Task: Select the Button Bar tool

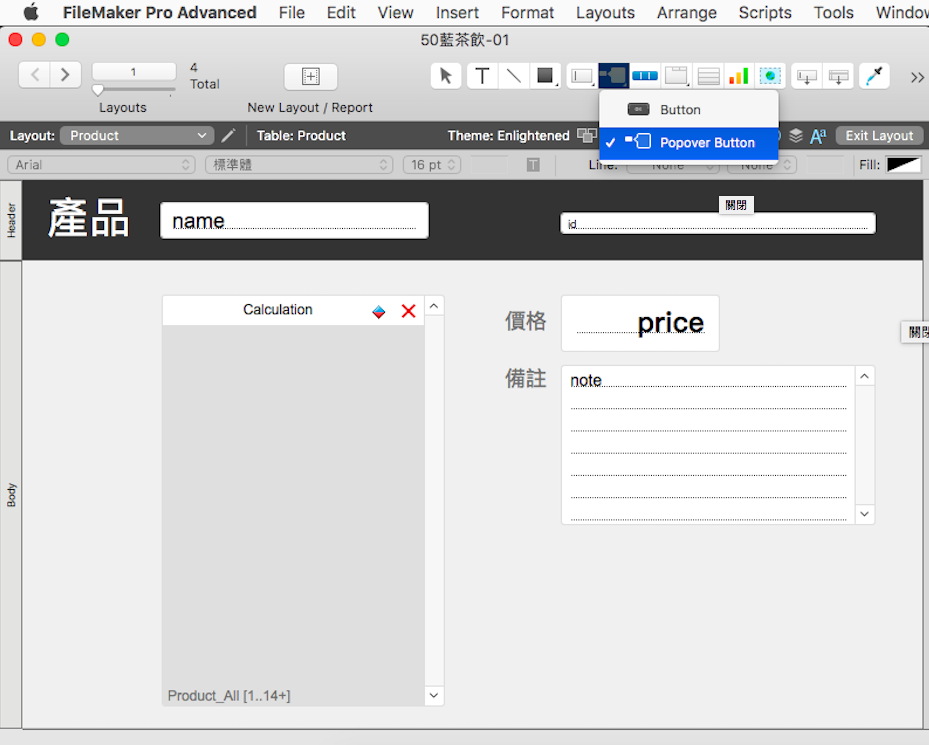Action: 645,76
